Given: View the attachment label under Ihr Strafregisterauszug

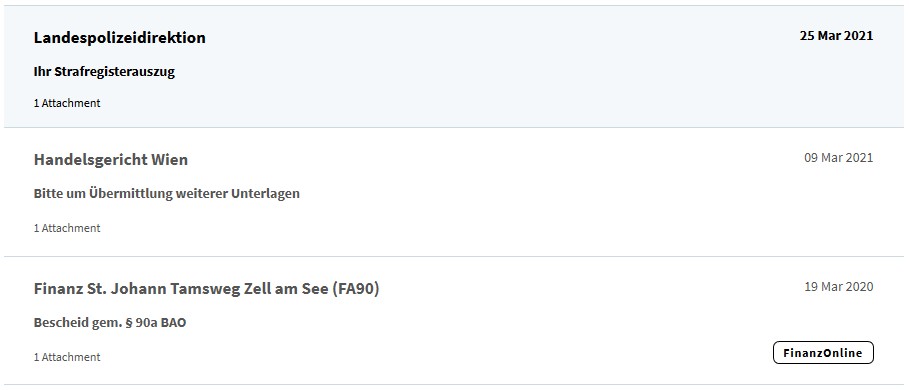Looking at the screenshot, I should tap(67, 103).
